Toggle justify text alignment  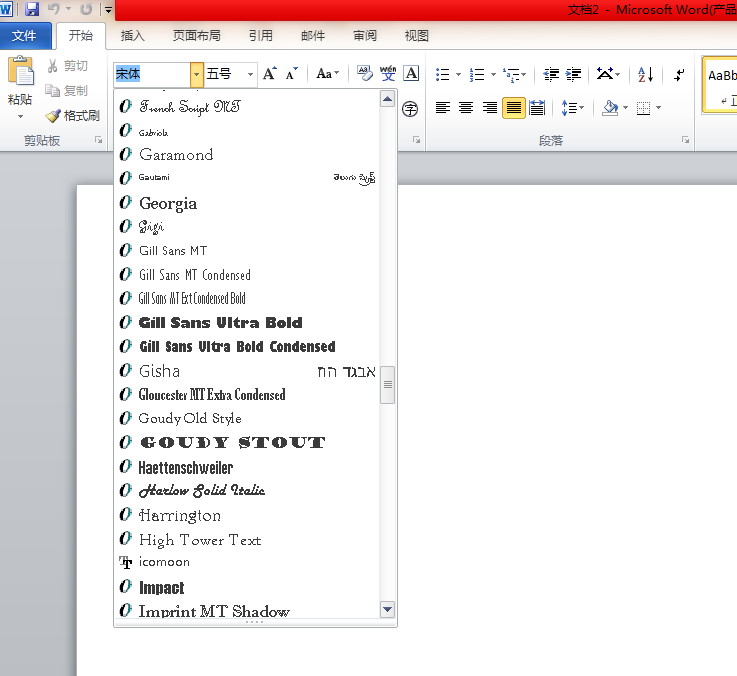[x=513, y=108]
